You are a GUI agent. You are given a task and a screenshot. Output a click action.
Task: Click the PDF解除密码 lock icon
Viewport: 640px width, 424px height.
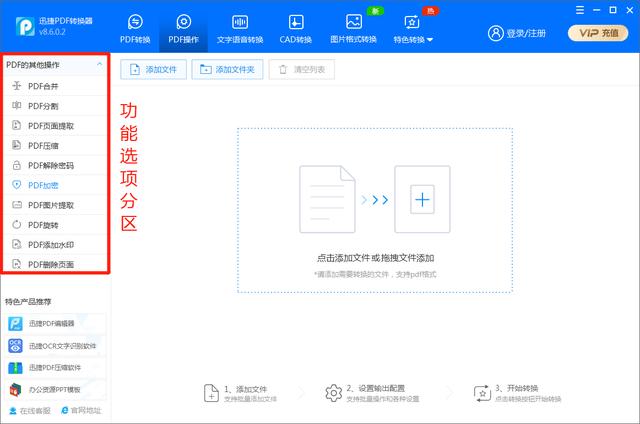(x=17, y=165)
